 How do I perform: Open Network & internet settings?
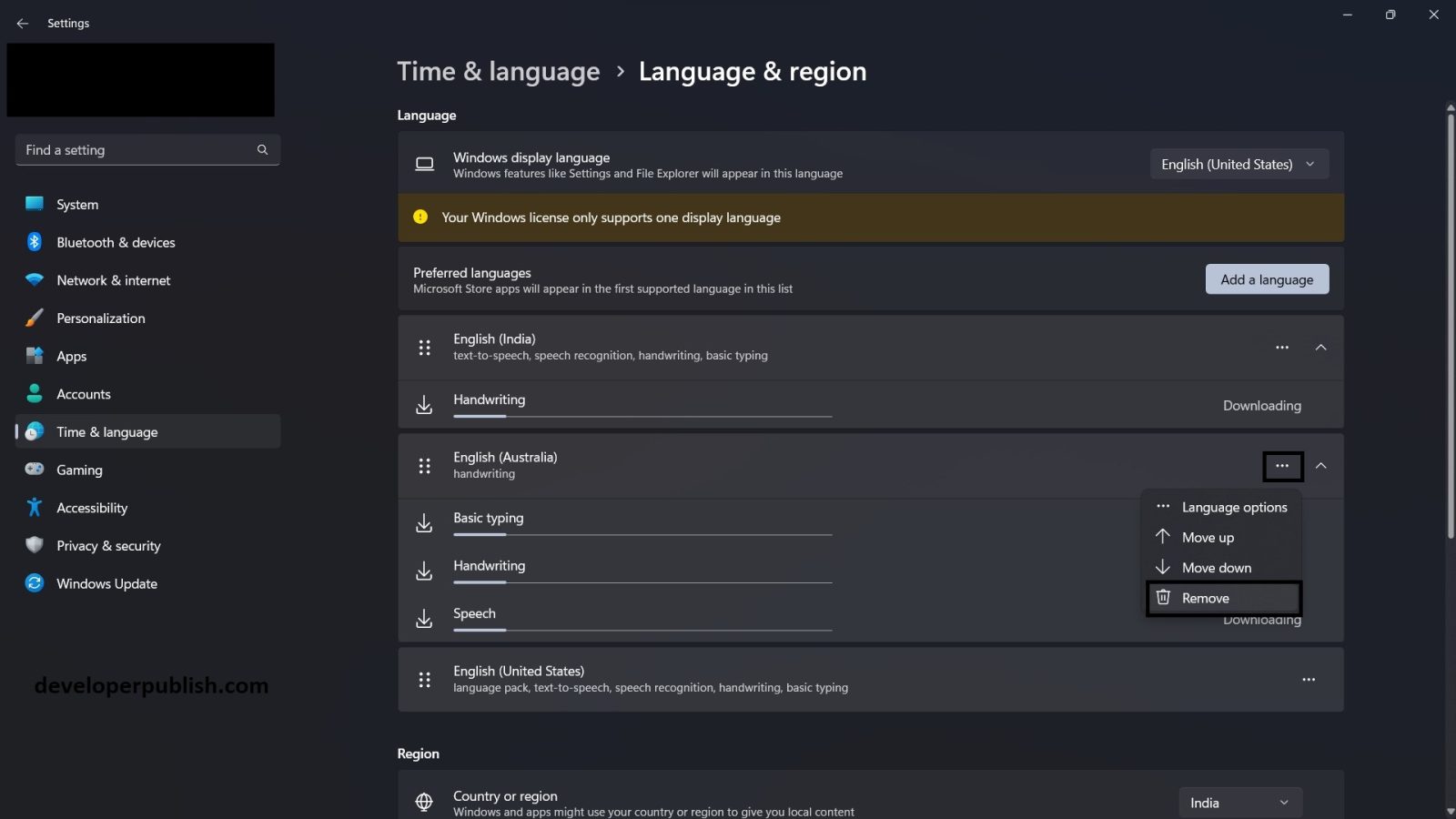point(113,280)
